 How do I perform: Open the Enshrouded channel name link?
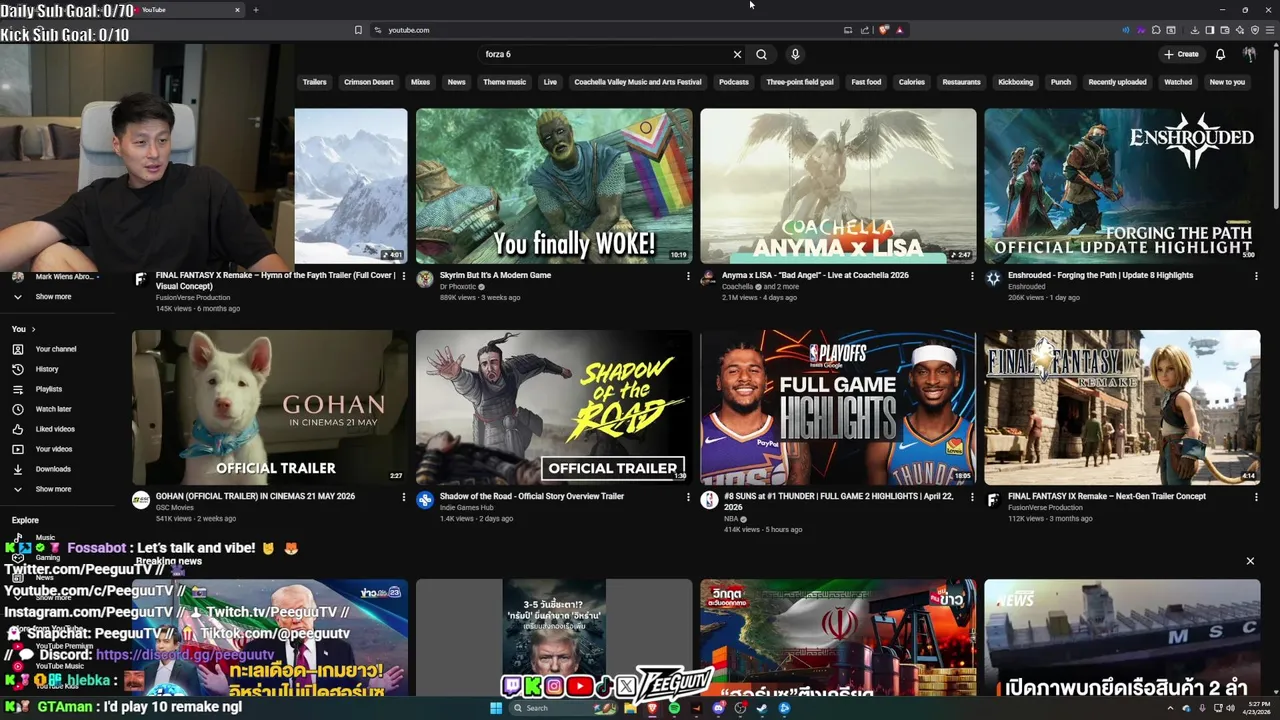point(1027,287)
